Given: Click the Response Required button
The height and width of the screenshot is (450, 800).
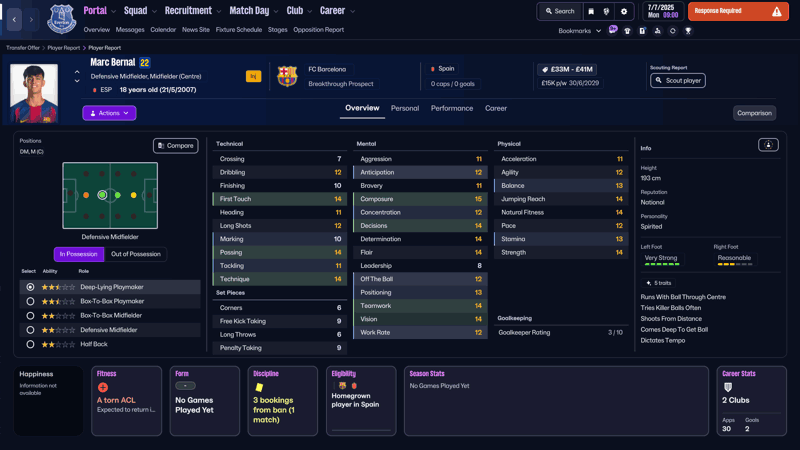Looking at the screenshot, I should point(738,11).
